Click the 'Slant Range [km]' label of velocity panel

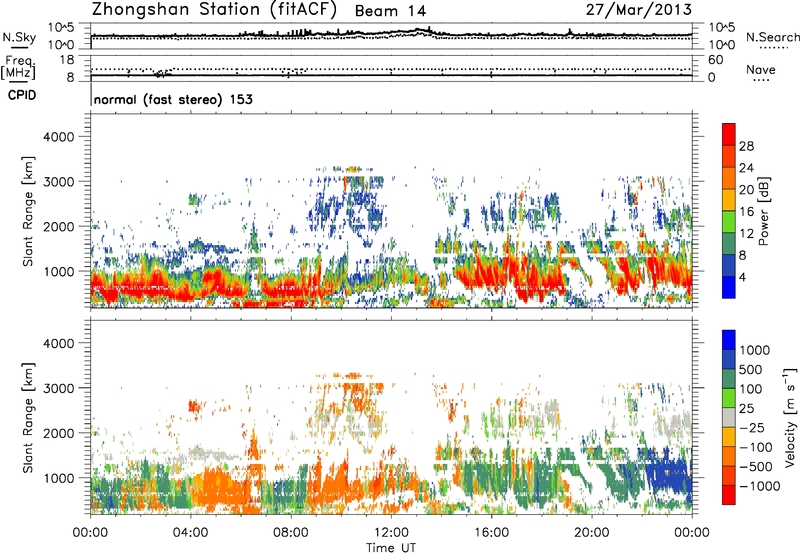28,418
